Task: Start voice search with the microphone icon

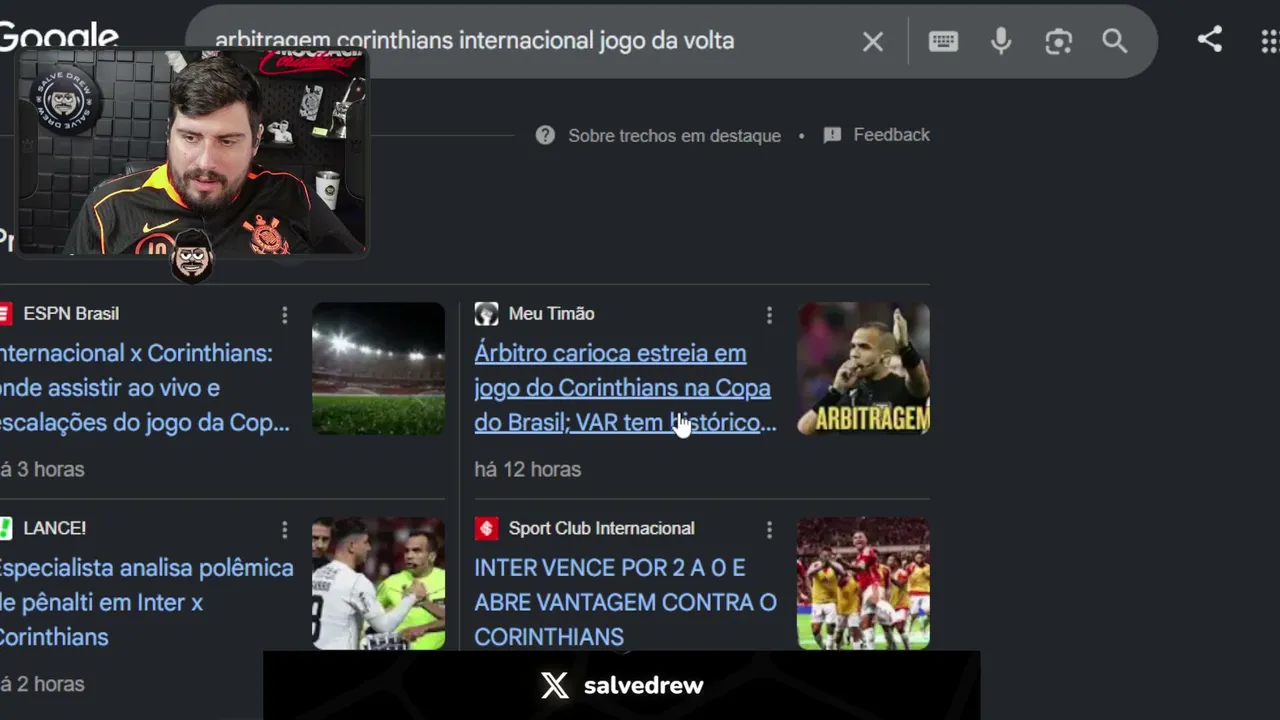Action: coord(1001,41)
